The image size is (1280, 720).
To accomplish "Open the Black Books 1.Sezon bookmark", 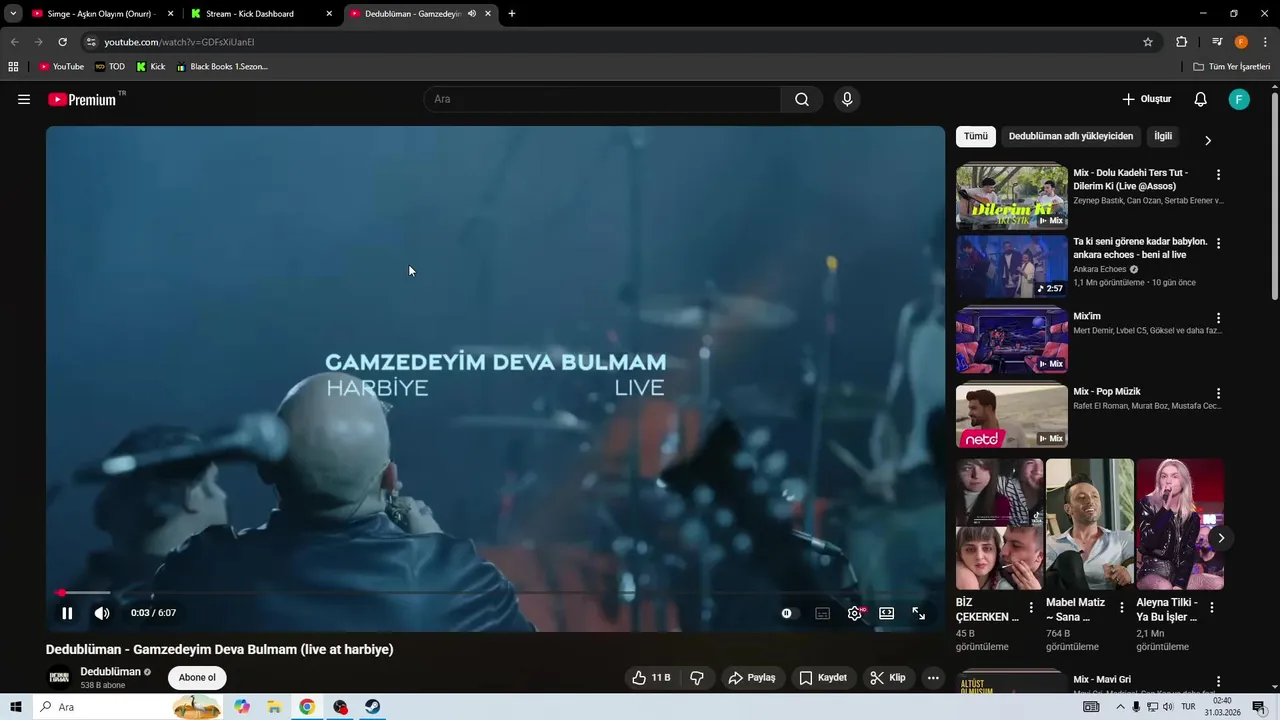I will [222, 67].
